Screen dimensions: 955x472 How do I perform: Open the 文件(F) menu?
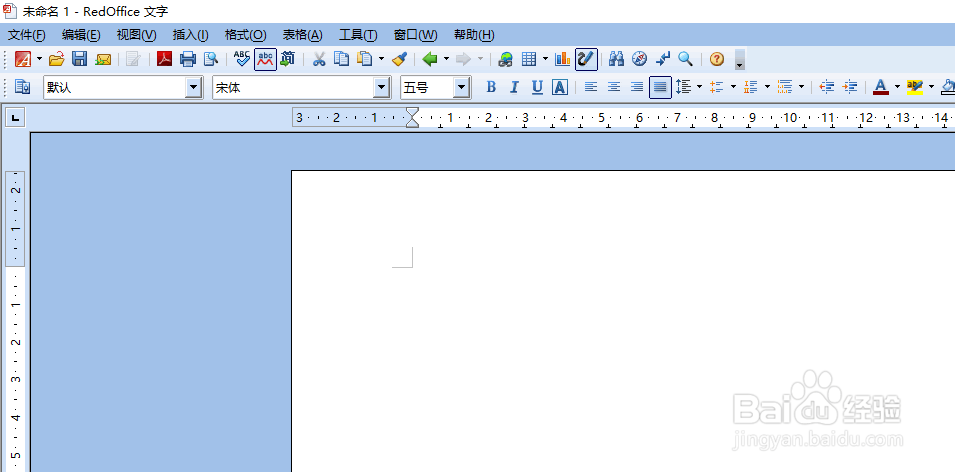point(26,35)
